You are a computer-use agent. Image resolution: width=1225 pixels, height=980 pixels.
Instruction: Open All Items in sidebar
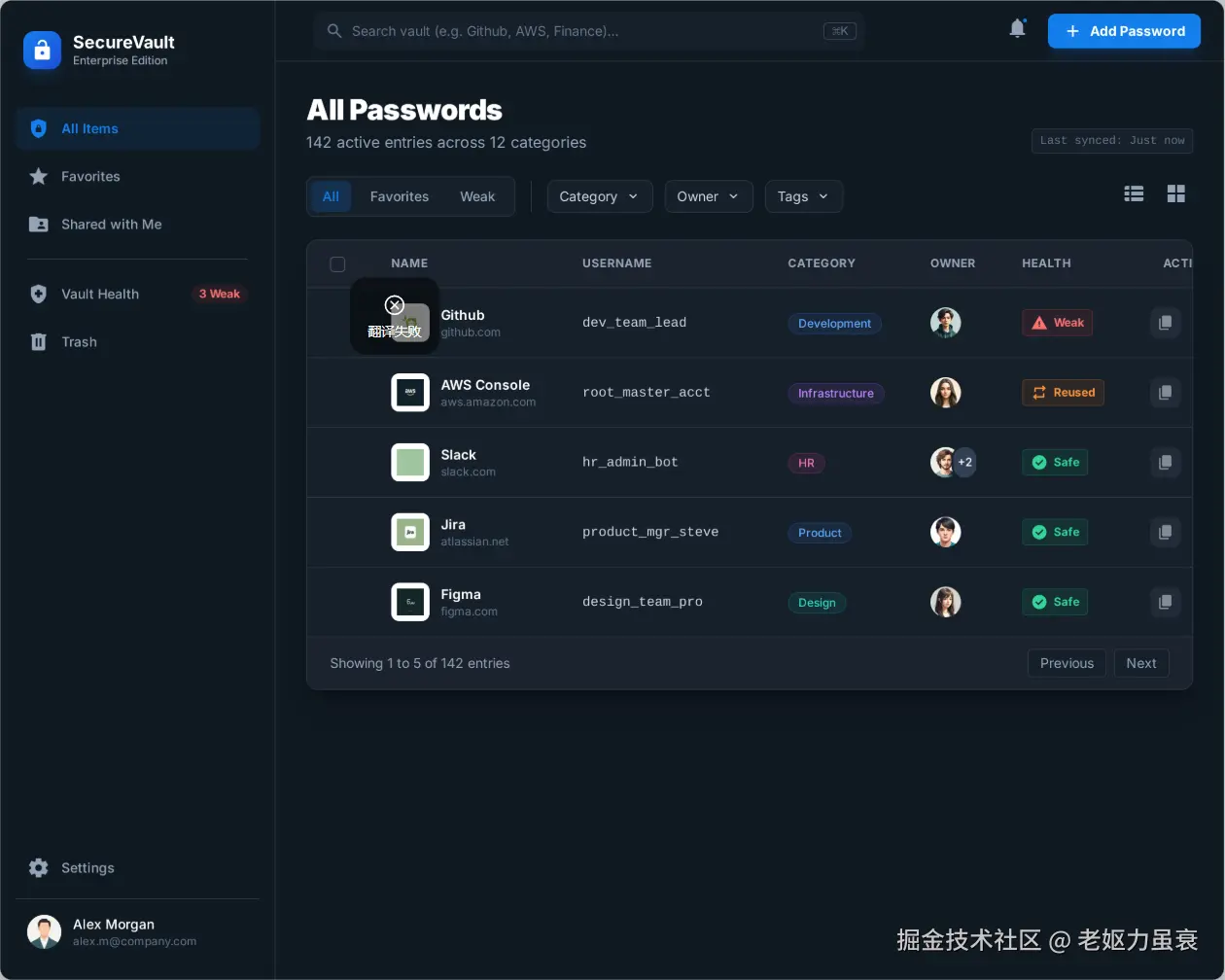(137, 128)
